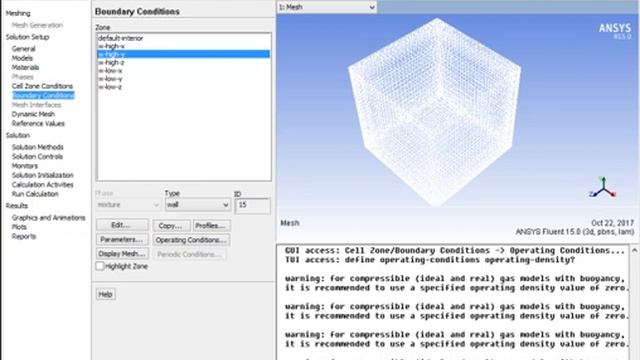The image size is (640, 360).
Task: Open Monitors page
Action: coord(24,166)
